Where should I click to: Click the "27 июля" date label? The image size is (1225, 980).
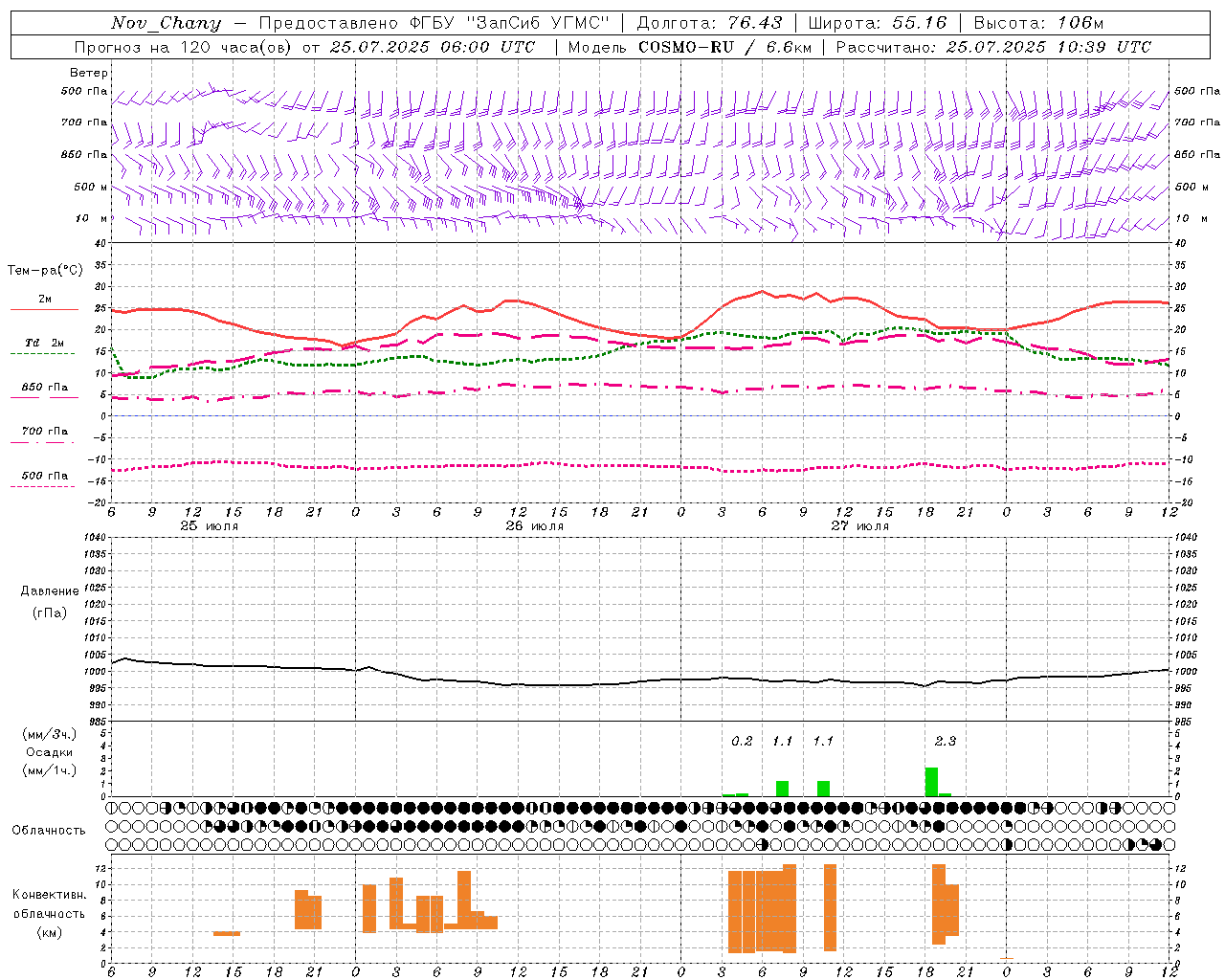tap(859, 526)
